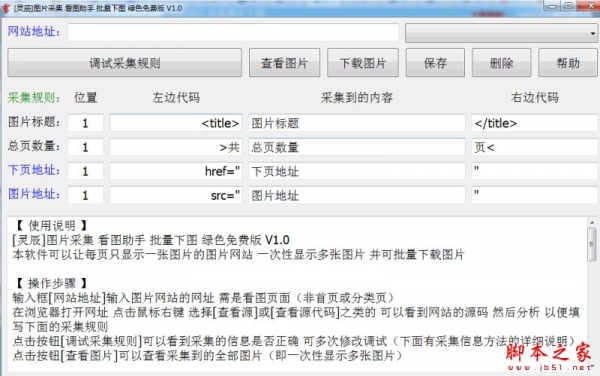Click the left code field containing >共
The image size is (600, 376).
(176, 147)
